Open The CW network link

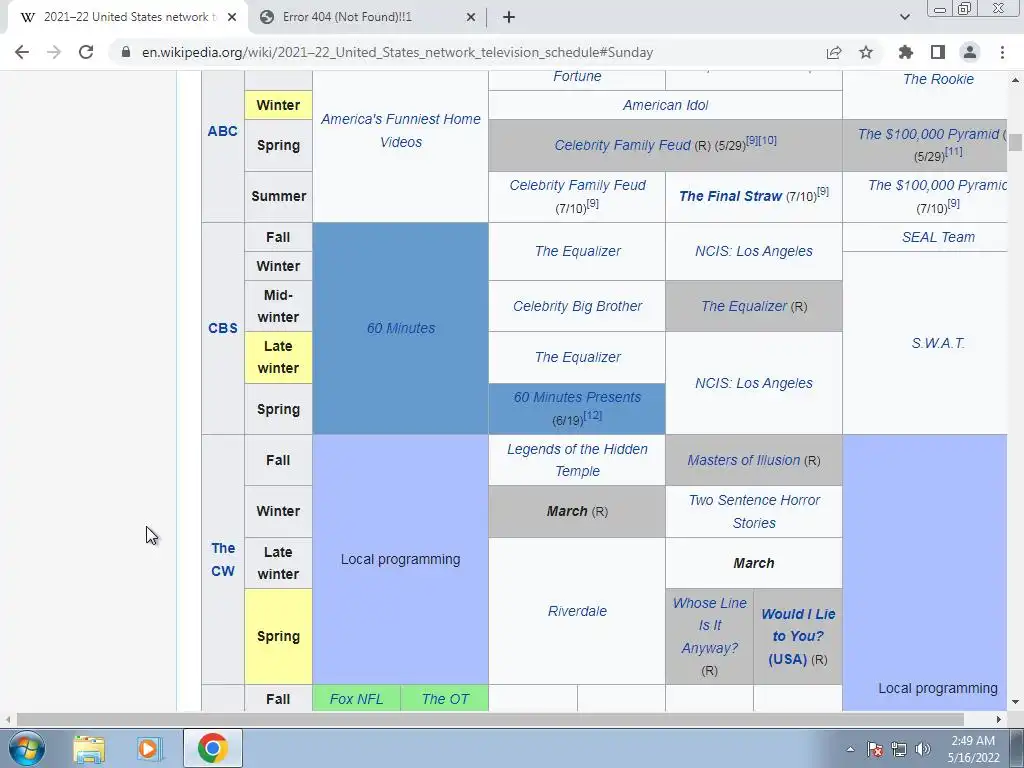[223, 559]
